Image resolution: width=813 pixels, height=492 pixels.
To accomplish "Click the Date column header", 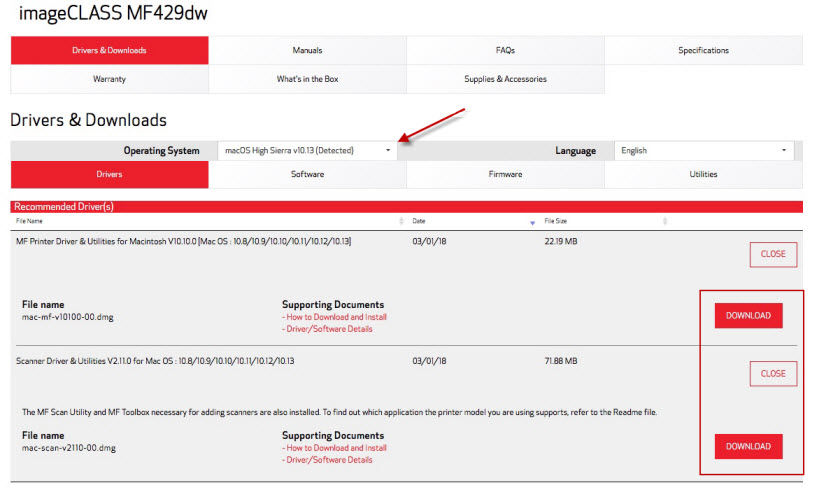I will pyautogui.click(x=419, y=221).
